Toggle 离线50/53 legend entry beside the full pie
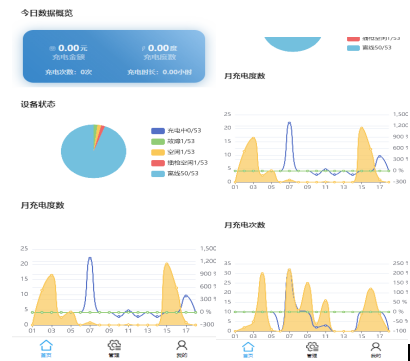Screen dimensions: 410x361 coord(175,173)
